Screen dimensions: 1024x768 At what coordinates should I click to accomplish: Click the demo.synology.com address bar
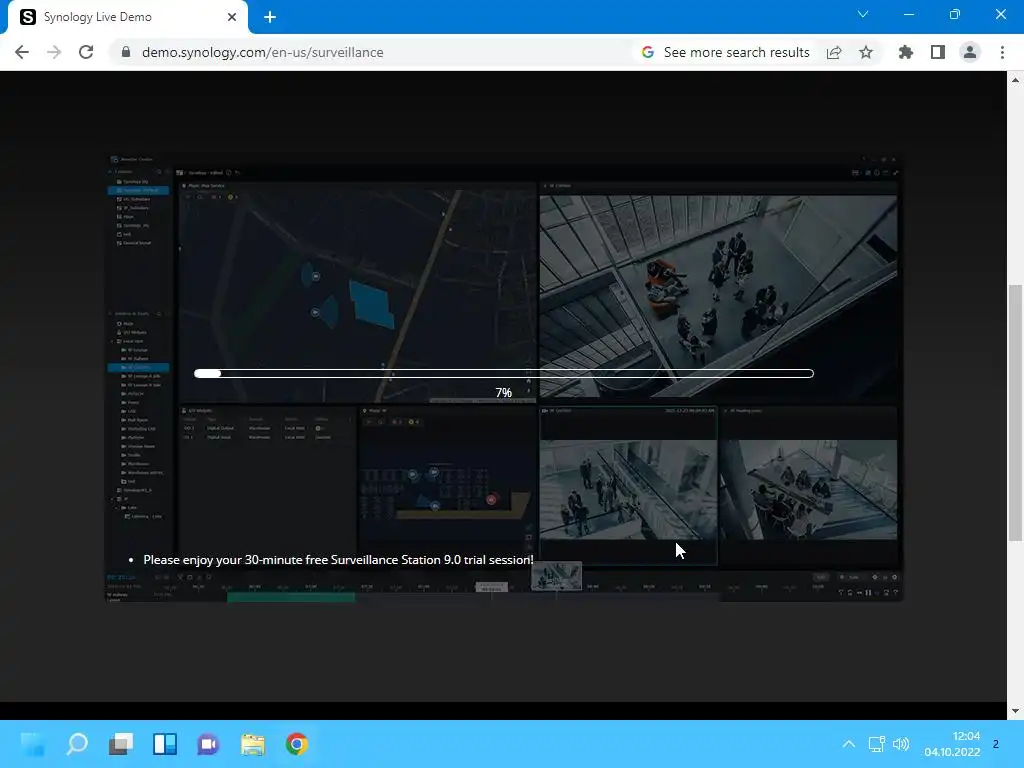pyautogui.click(x=263, y=52)
